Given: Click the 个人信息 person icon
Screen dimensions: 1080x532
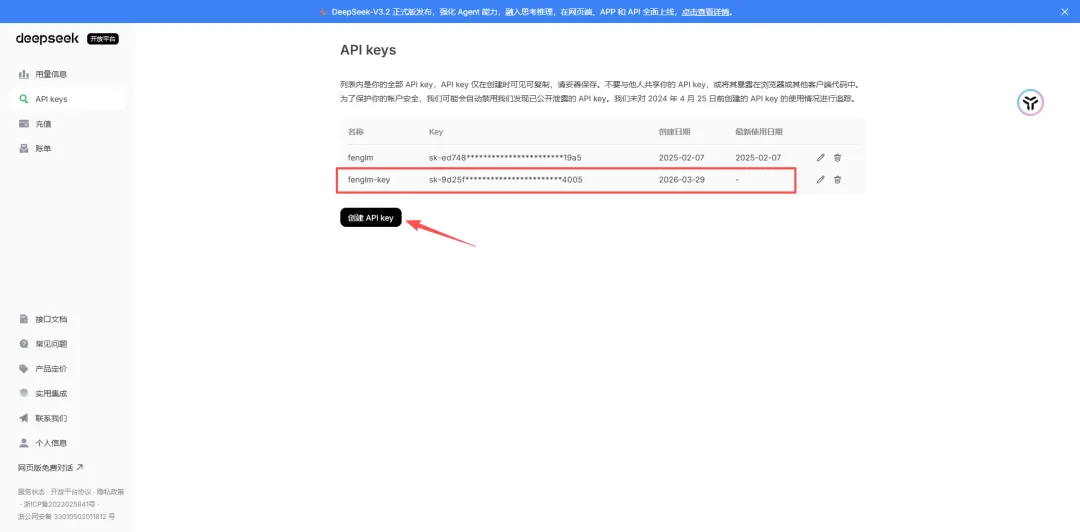Looking at the screenshot, I should pos(23,443).
